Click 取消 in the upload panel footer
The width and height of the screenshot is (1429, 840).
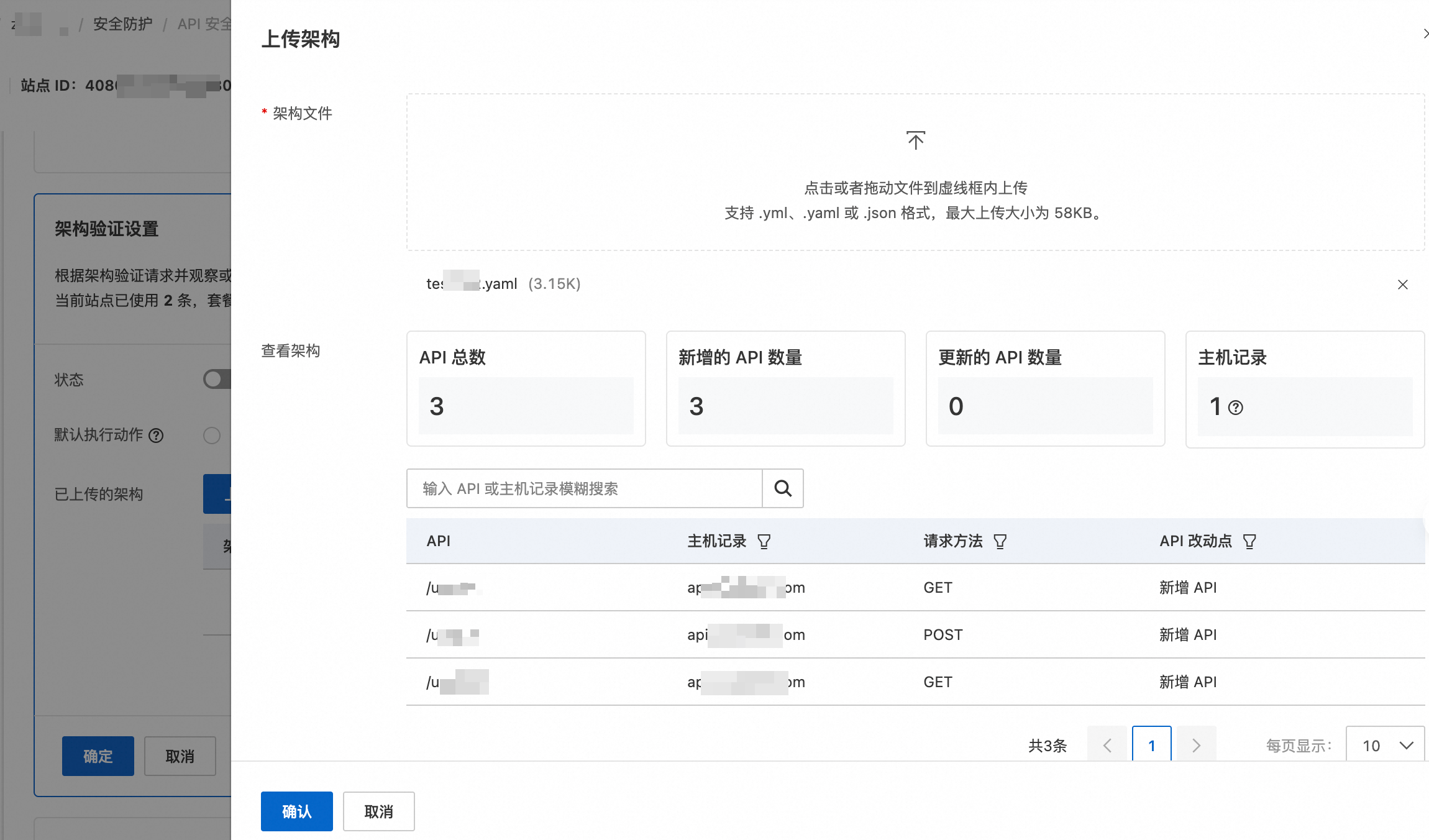(x=378, y=811)
